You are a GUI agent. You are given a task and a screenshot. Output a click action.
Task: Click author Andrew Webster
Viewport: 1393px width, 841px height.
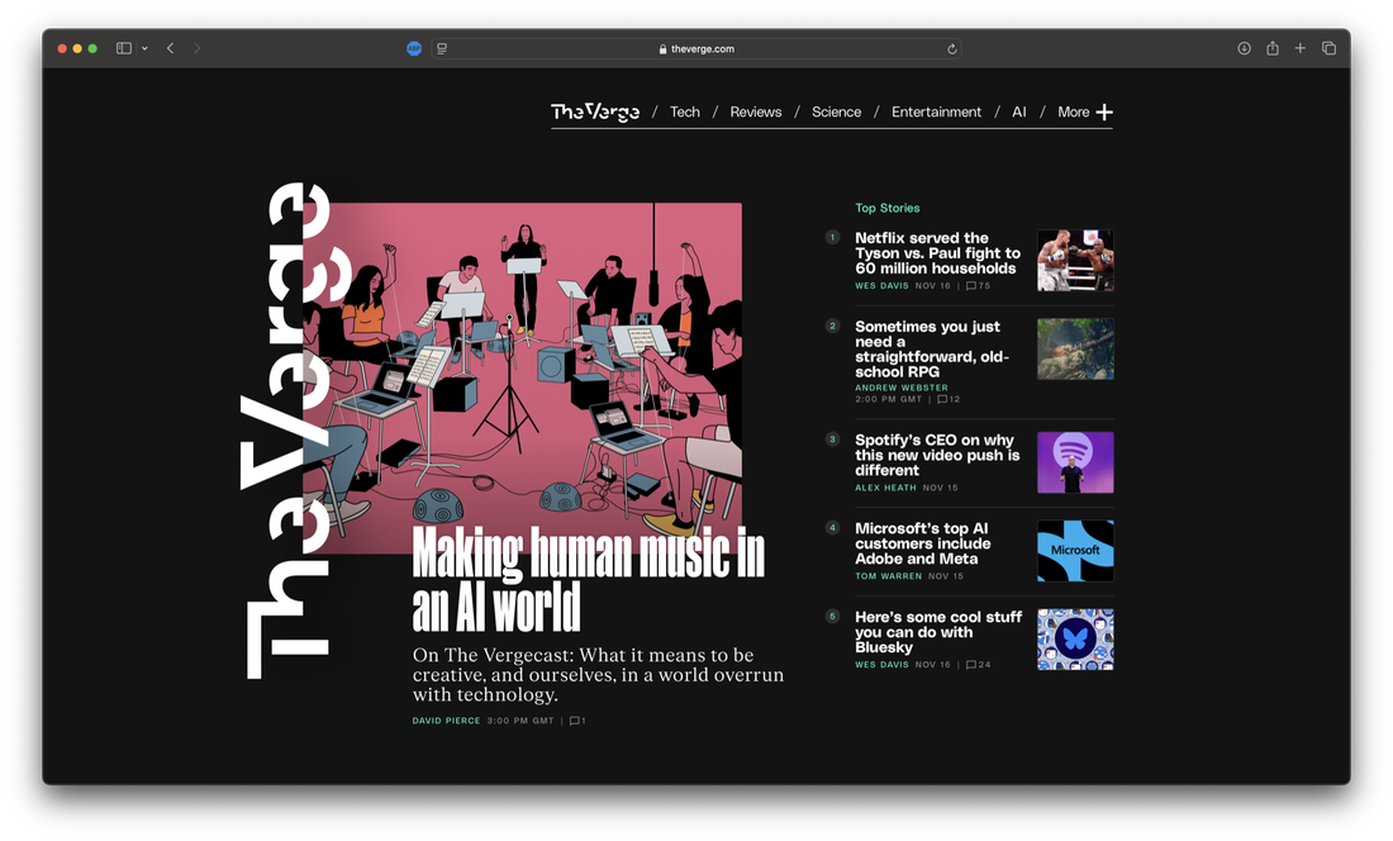tap(901, 388)
